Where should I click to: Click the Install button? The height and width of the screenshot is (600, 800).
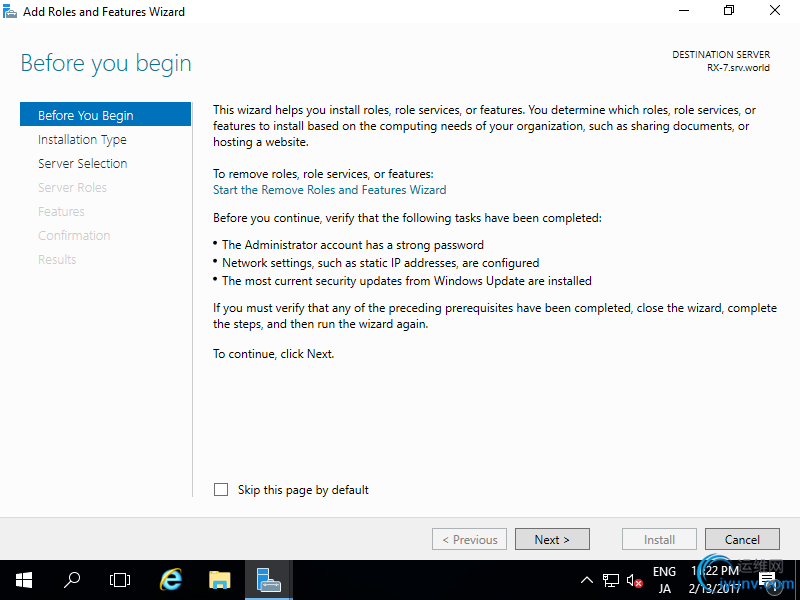(x=659, y=539)
